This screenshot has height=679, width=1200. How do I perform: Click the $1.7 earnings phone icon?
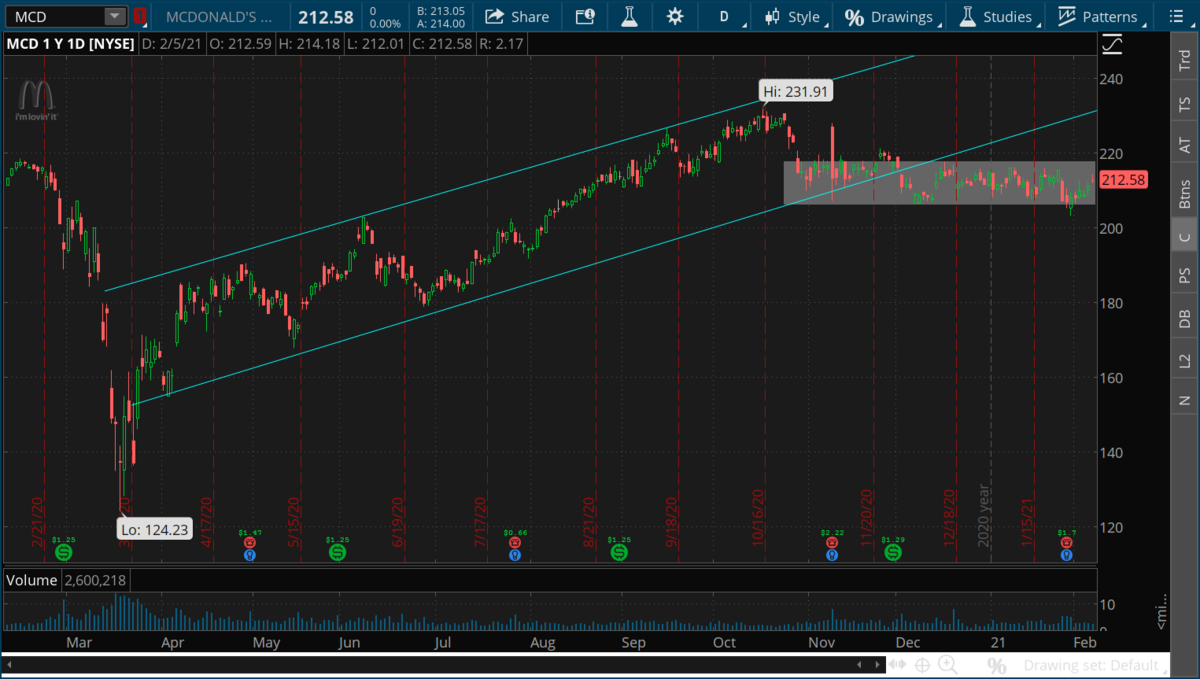pos(1067,543)
